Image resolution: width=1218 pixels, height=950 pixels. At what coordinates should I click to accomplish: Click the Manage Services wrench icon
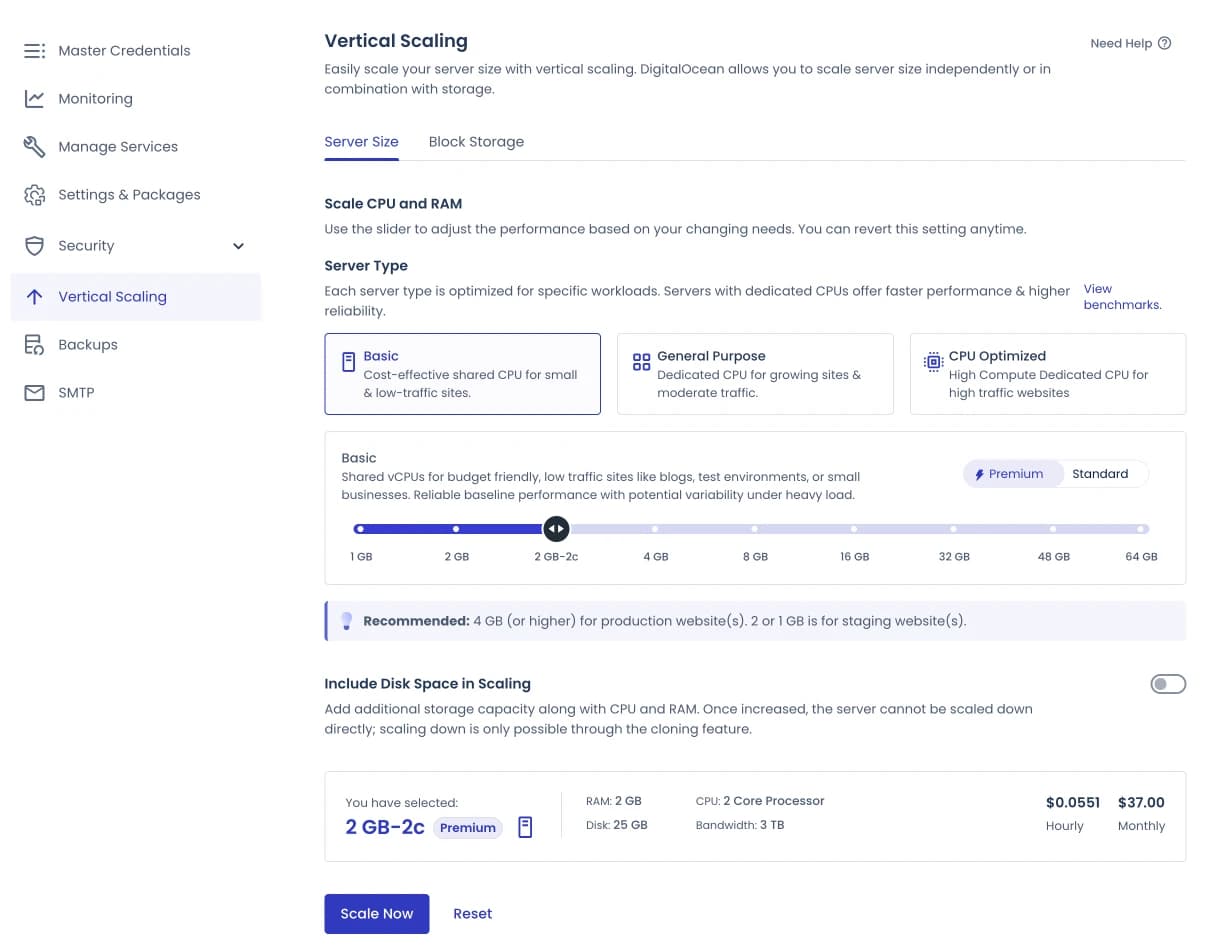[34, 146]
